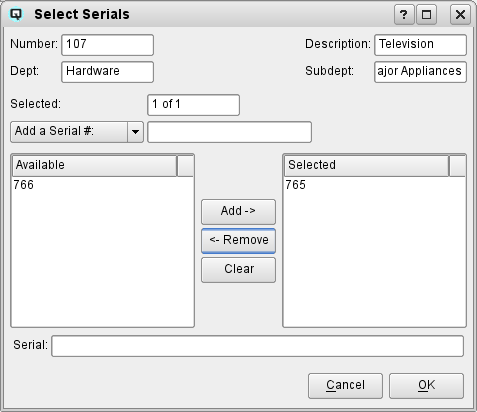Open the Add a Serial # combo box
The height and width of the screenshot is (412, 477).
[x=77, y=132]
